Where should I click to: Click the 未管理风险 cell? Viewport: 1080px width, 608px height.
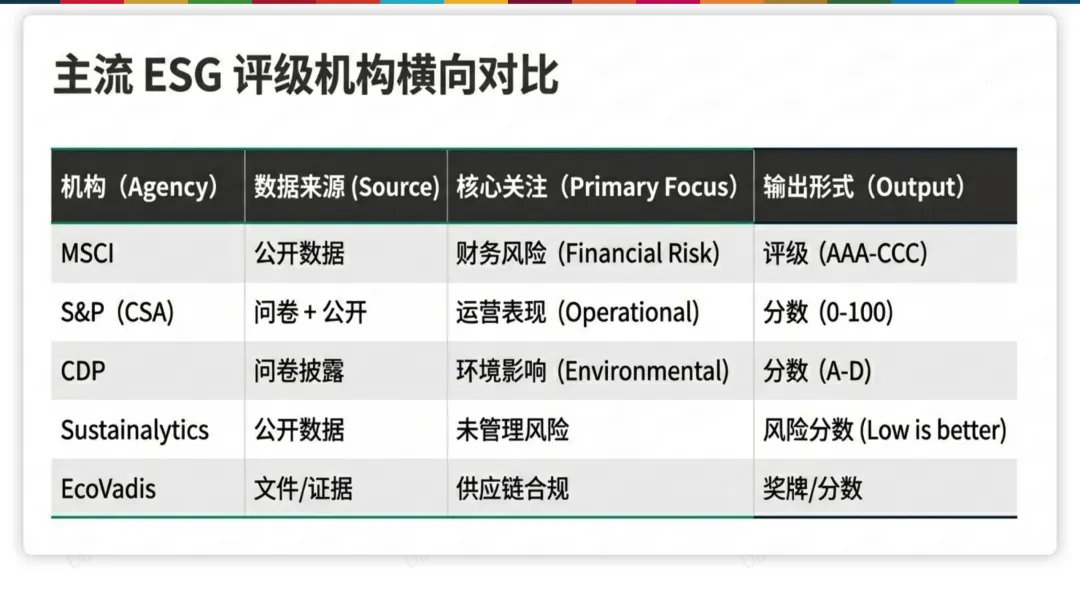601,430
